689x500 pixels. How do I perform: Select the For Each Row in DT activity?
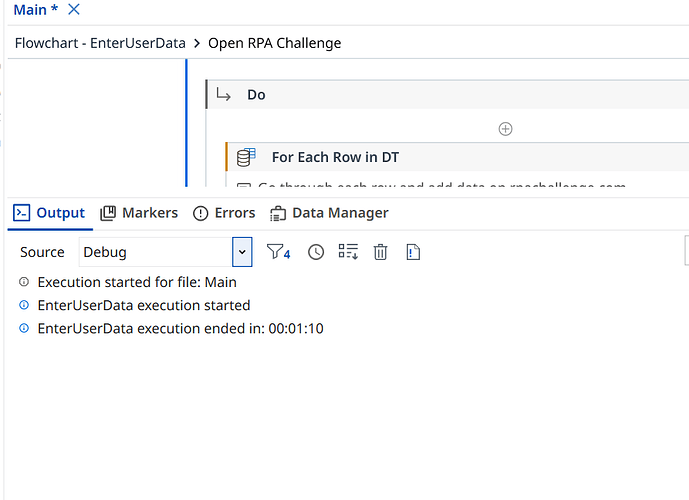[457, 157]
